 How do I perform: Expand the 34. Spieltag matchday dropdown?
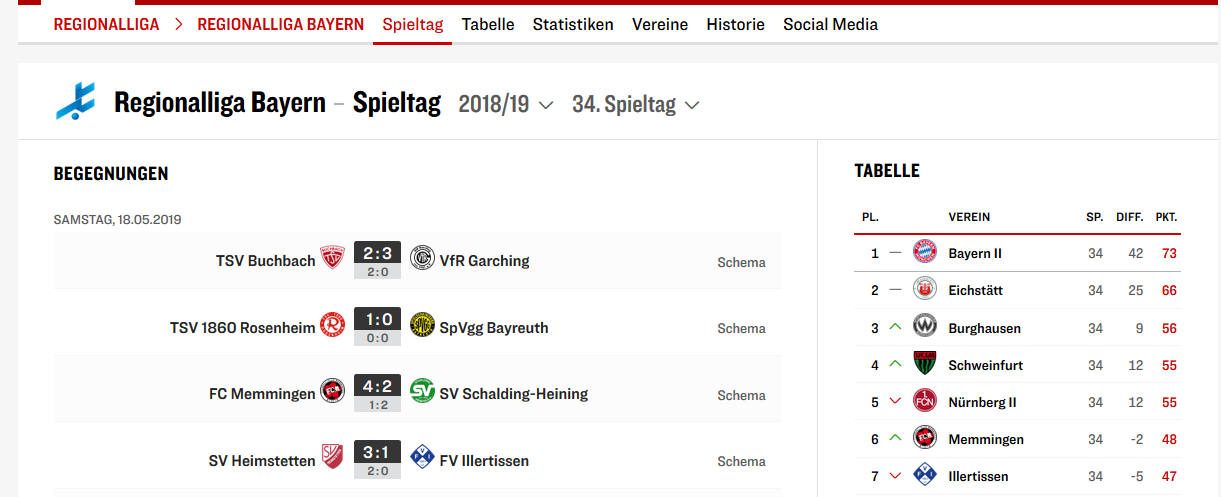[635, 104]
